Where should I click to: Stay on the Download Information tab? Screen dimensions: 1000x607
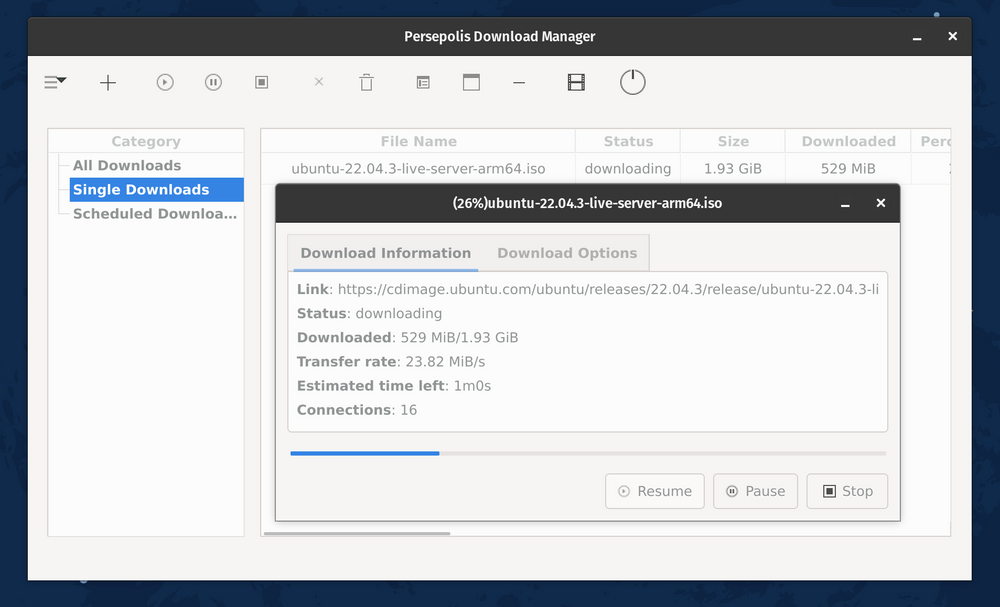[x=384, y=253]
